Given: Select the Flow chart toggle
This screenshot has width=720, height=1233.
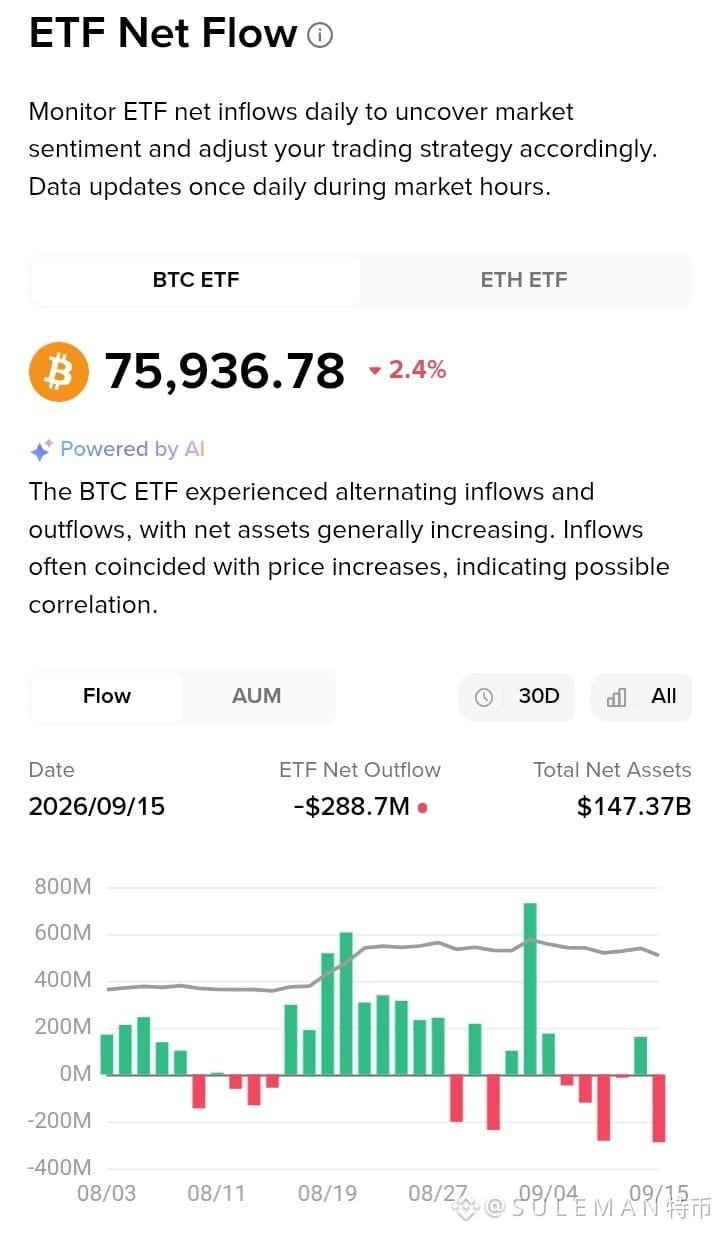Looking at the screenshot, I should tap(107, 696).
